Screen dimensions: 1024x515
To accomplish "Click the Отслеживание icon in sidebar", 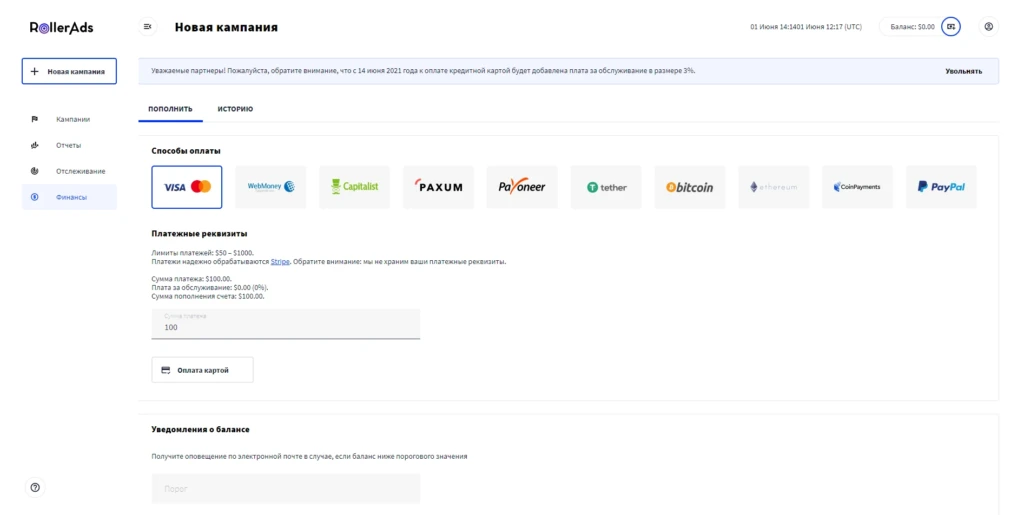I will pos(35,171).
